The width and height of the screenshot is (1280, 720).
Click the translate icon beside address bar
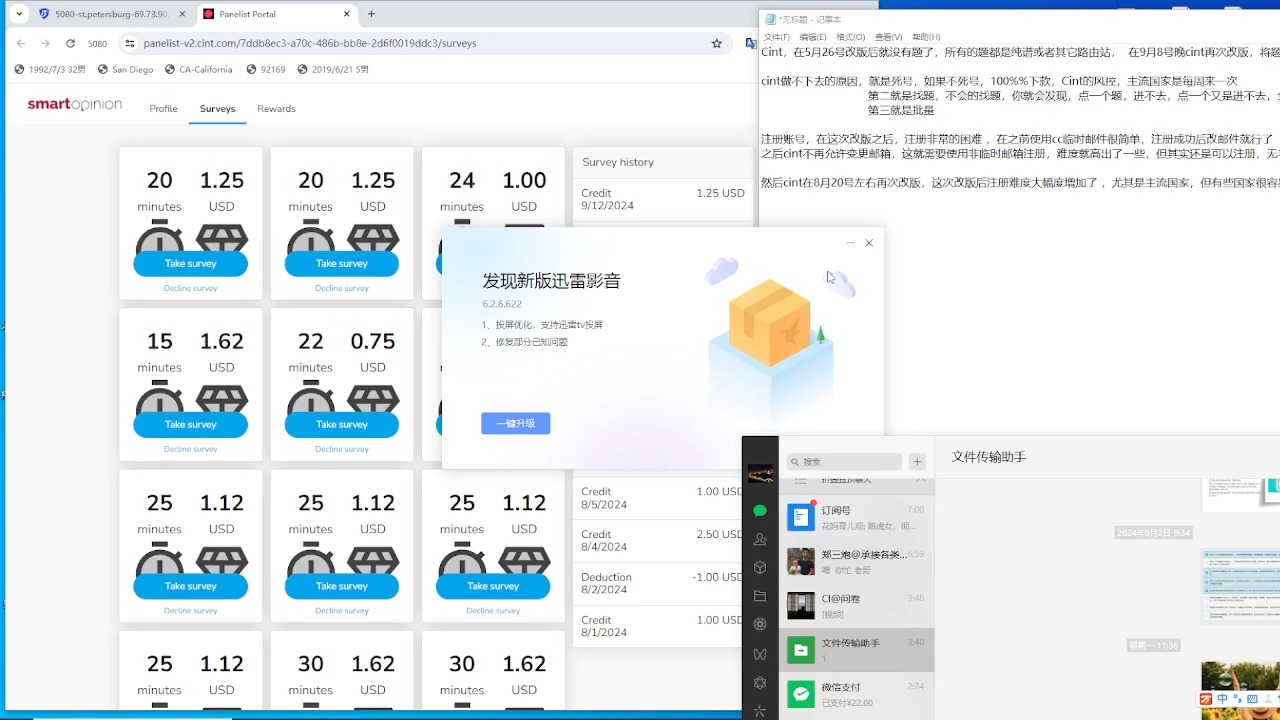pos(751,44)
